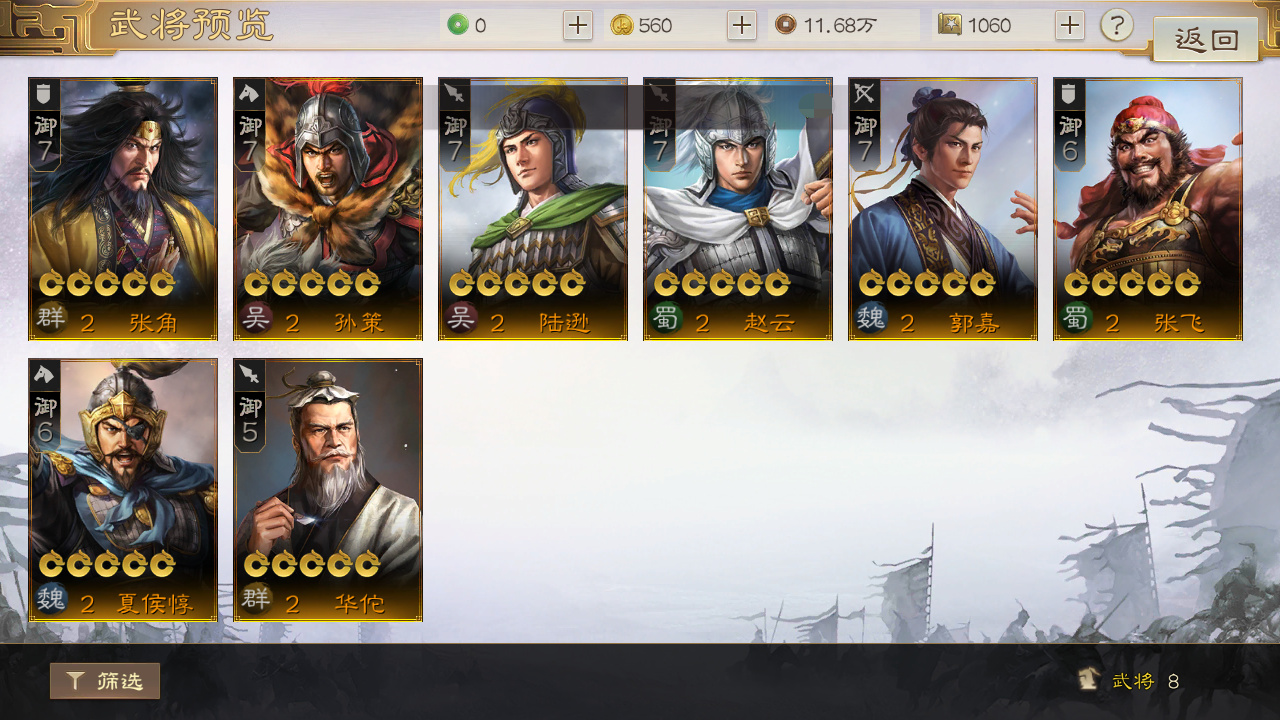Select the 郭嘉 general card

click(x=943, y=209)
